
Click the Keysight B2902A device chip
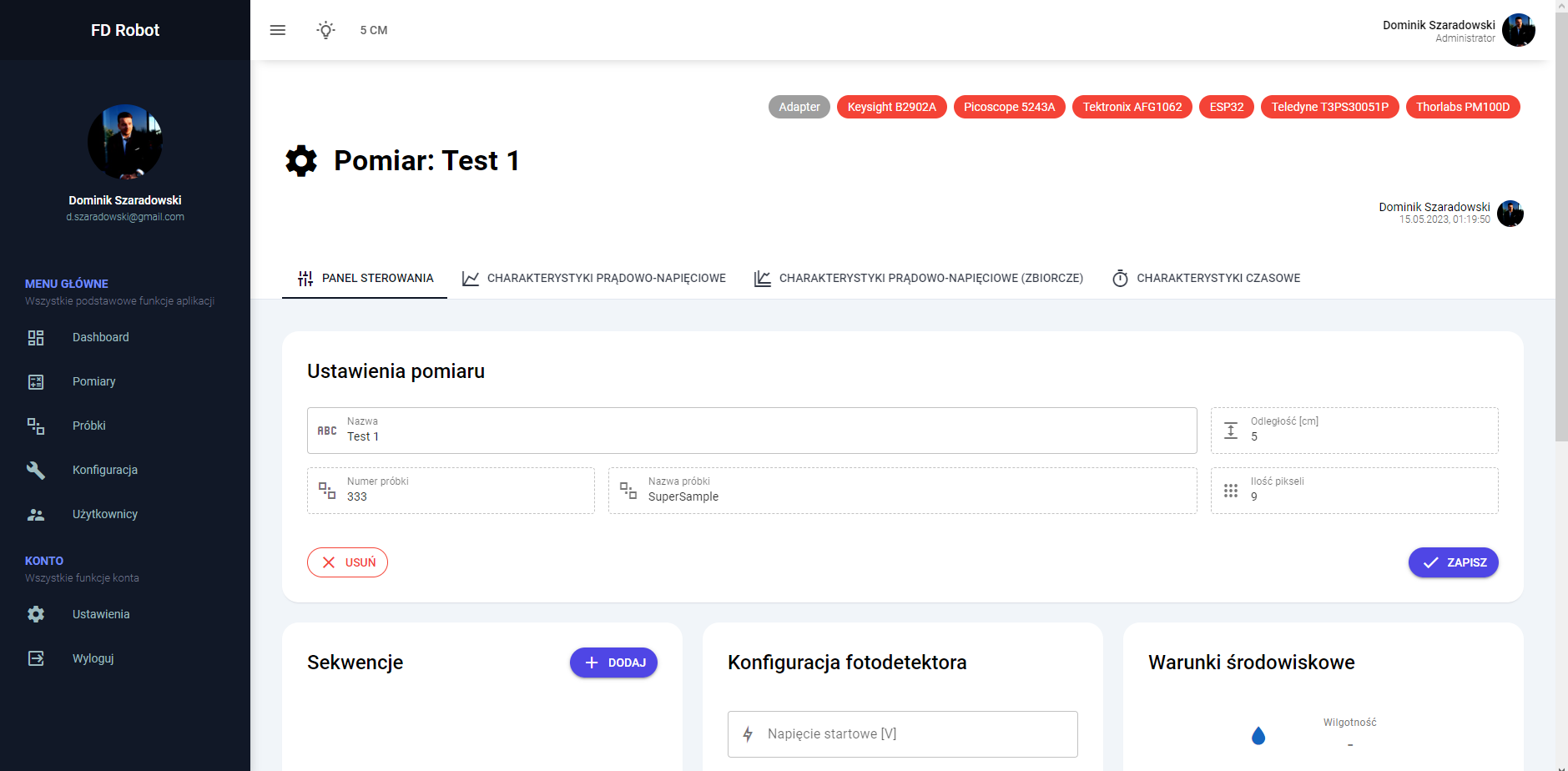click(891, 107)
